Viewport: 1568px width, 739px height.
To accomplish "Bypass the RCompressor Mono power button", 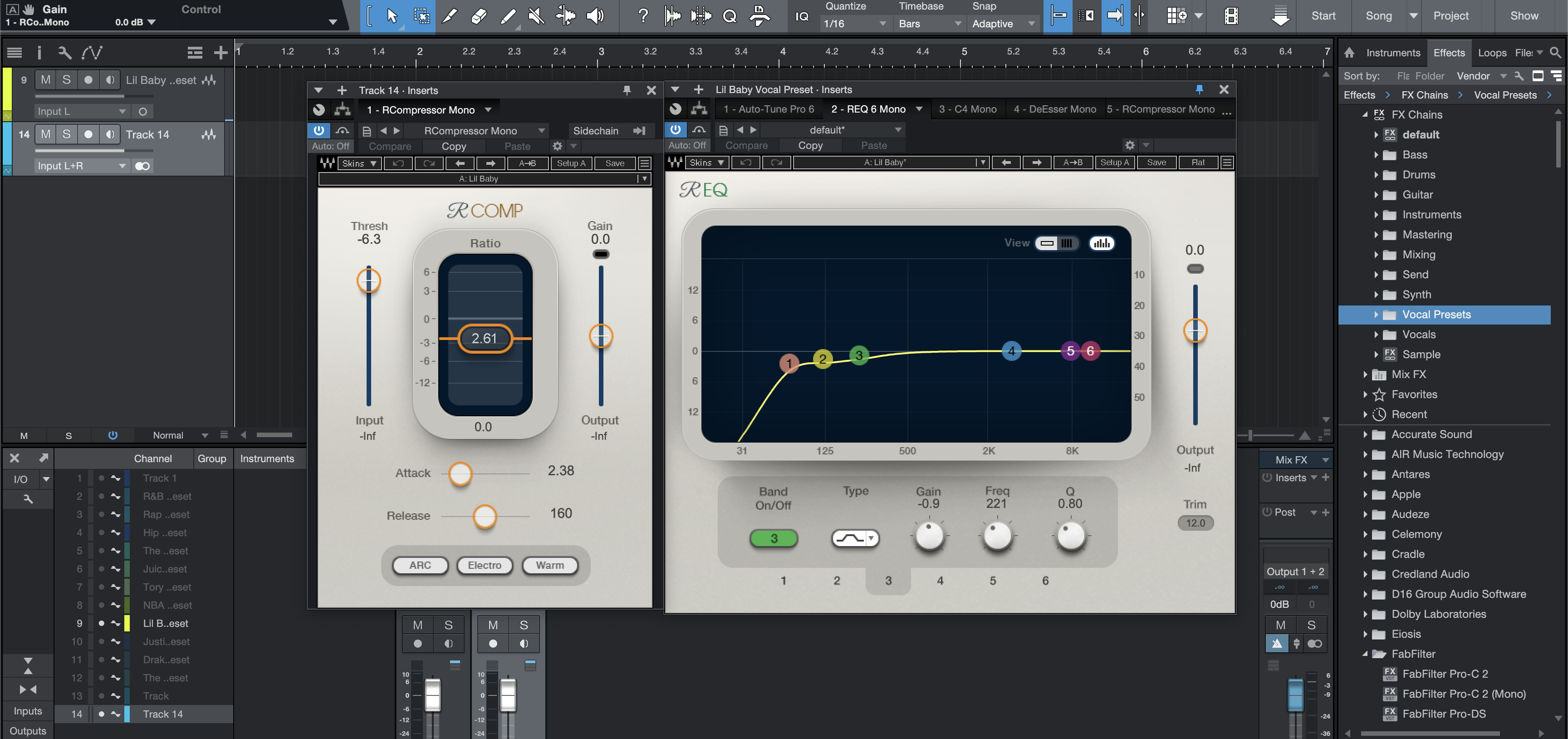I will pos(318,130).
